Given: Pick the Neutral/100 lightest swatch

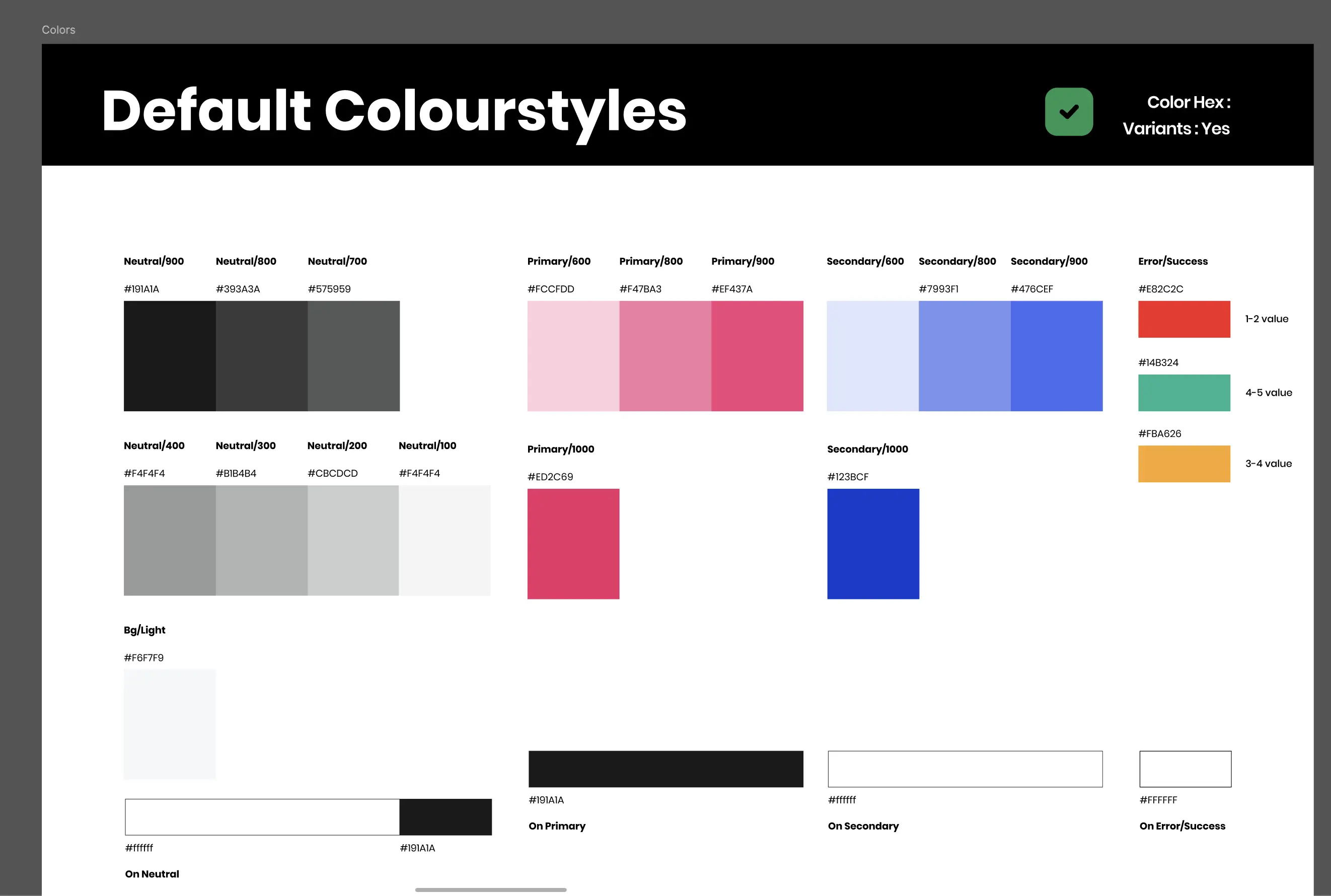Looking at the screenshot, I should tap(445, 541).
